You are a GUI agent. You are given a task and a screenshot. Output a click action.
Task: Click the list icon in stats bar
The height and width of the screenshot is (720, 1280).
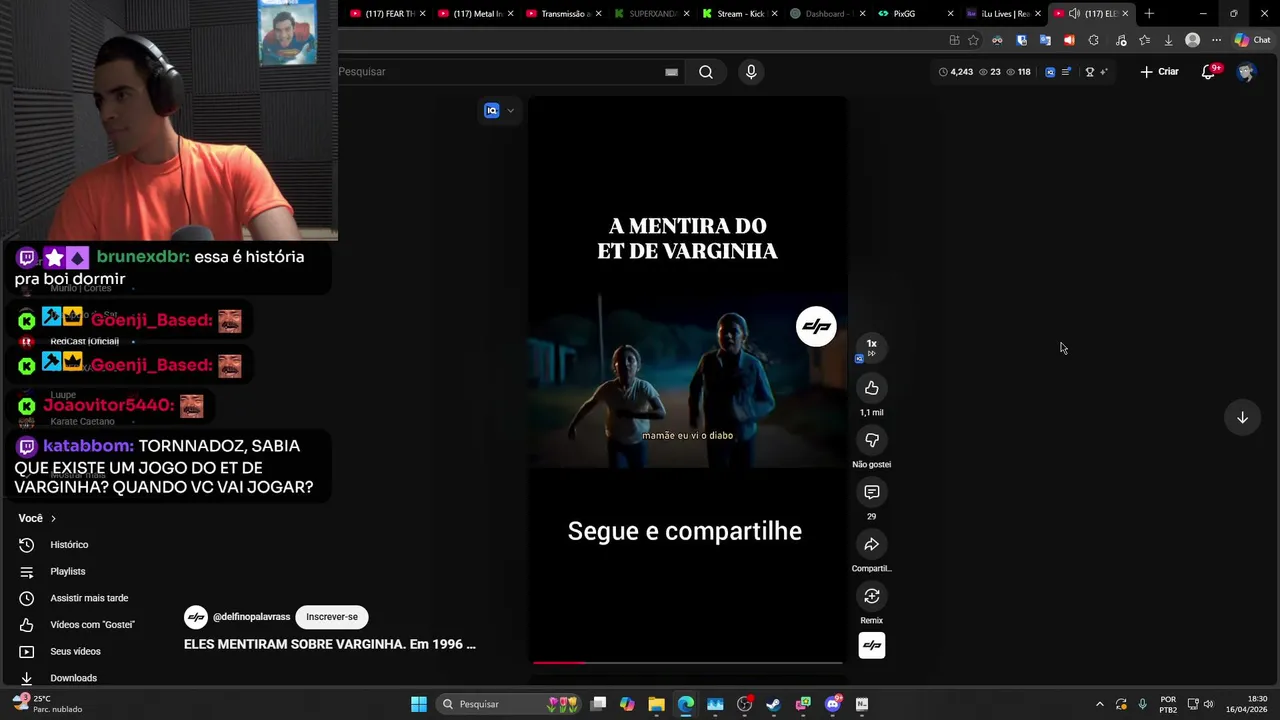1066,72
